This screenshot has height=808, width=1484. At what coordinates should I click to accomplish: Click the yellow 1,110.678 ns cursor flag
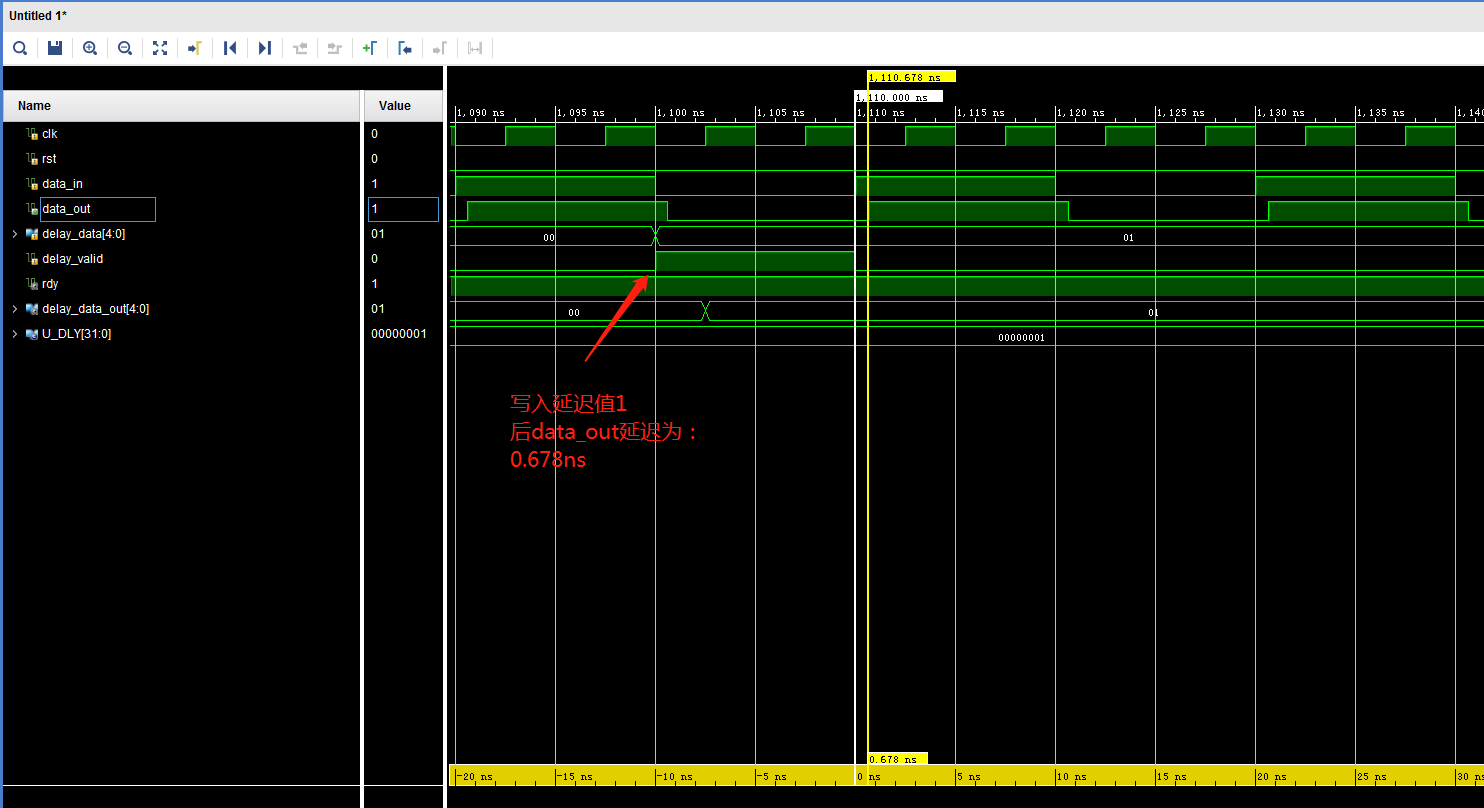point(911,76)
